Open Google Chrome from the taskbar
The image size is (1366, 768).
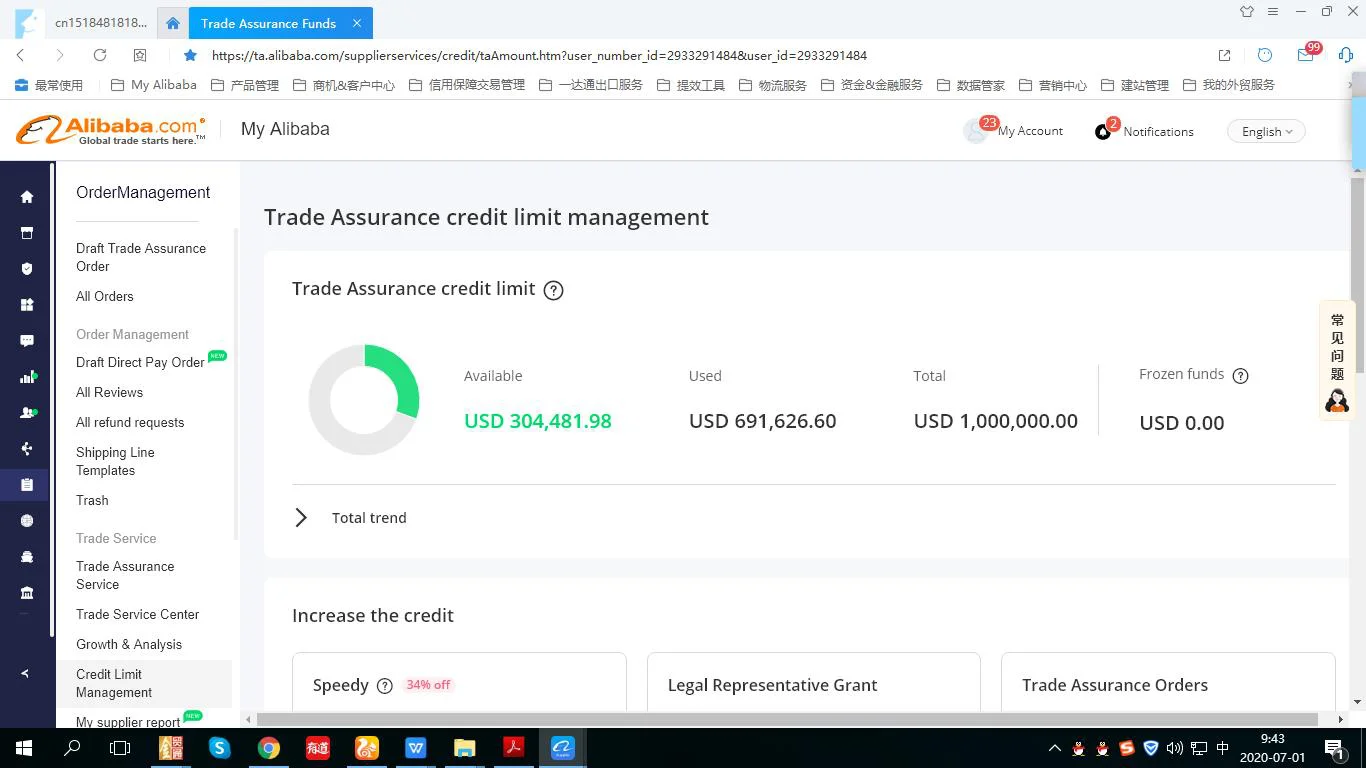(x=268, y=747)
